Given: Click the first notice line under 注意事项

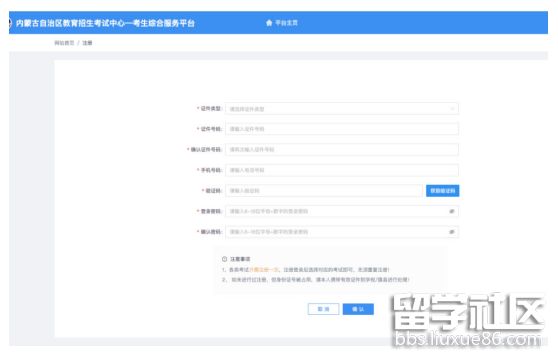Looking at the screenshot, I should [305, 270].
